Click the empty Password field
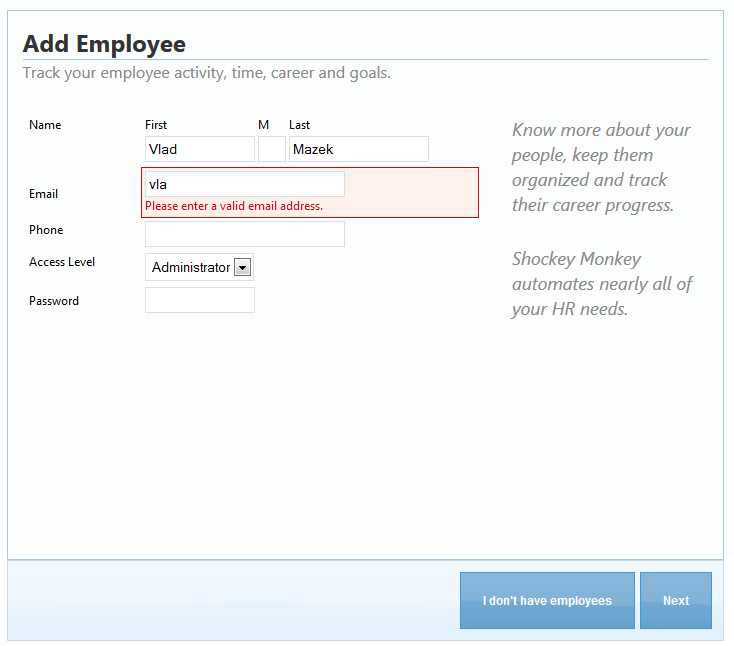Screen dimensions: 734x646 199,300
